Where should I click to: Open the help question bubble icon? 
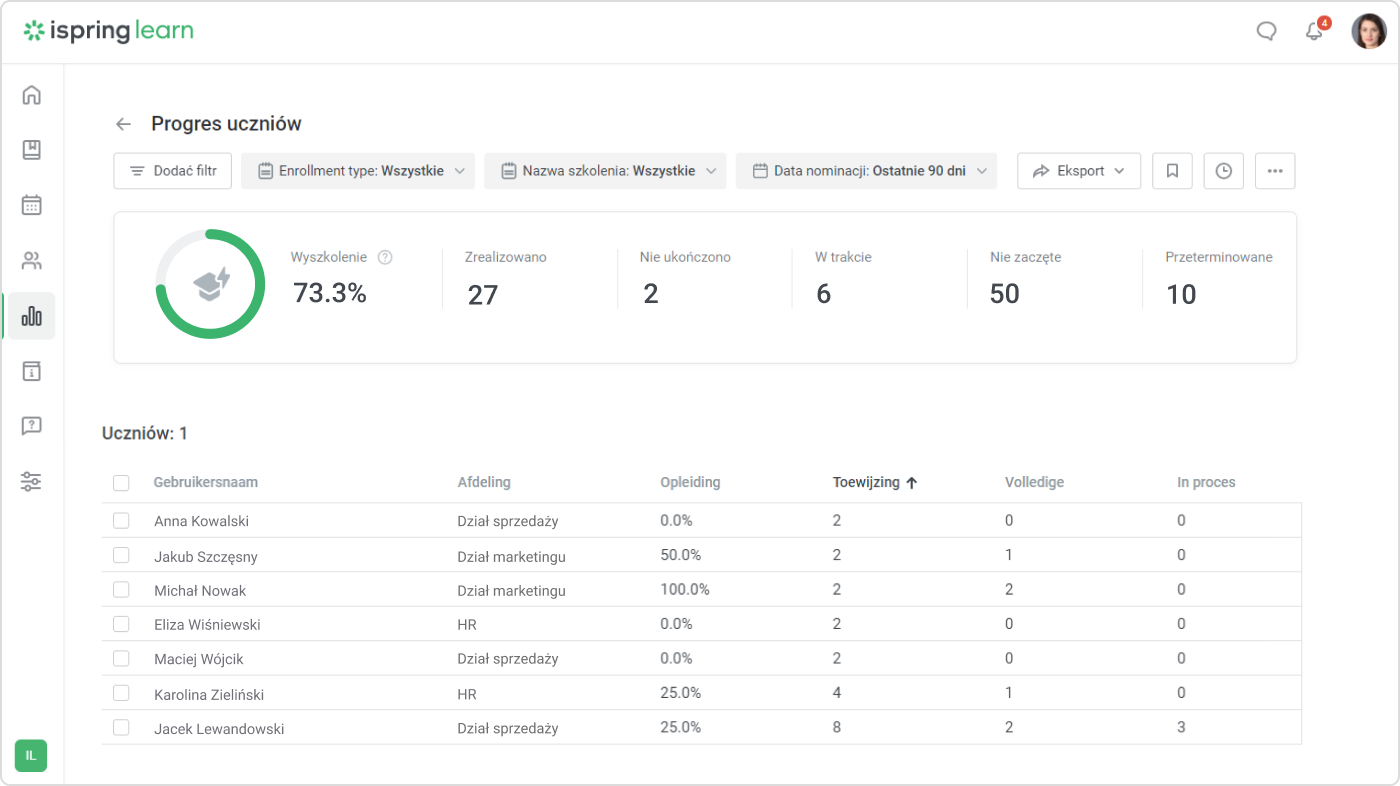click(32, 426)
